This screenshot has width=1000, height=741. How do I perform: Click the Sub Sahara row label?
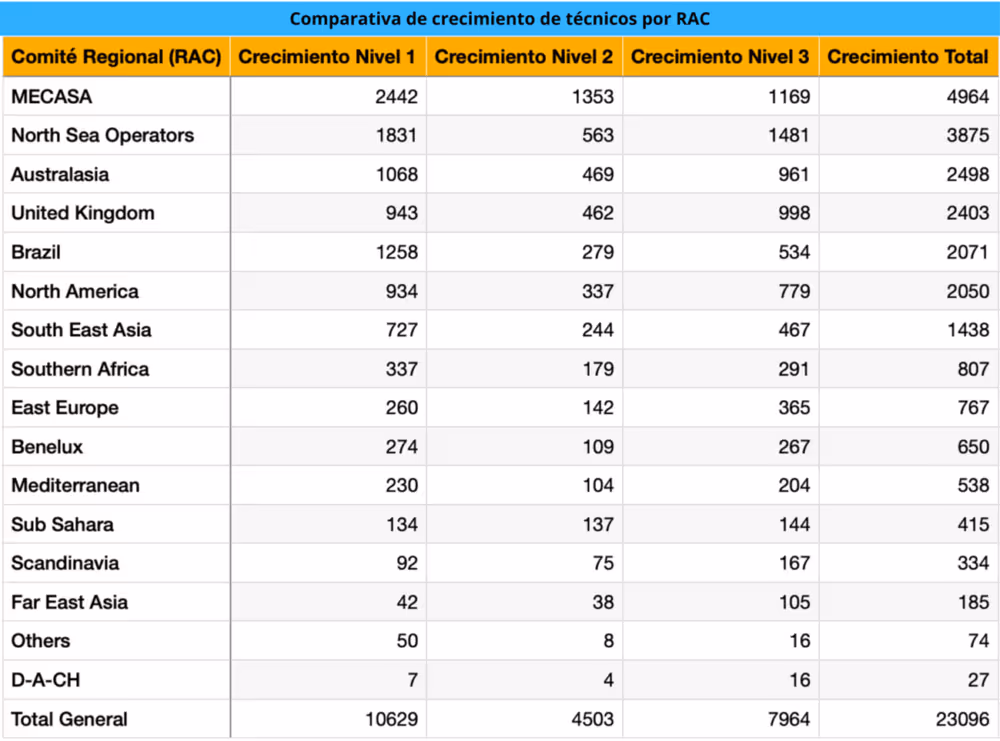pos(62,524)
